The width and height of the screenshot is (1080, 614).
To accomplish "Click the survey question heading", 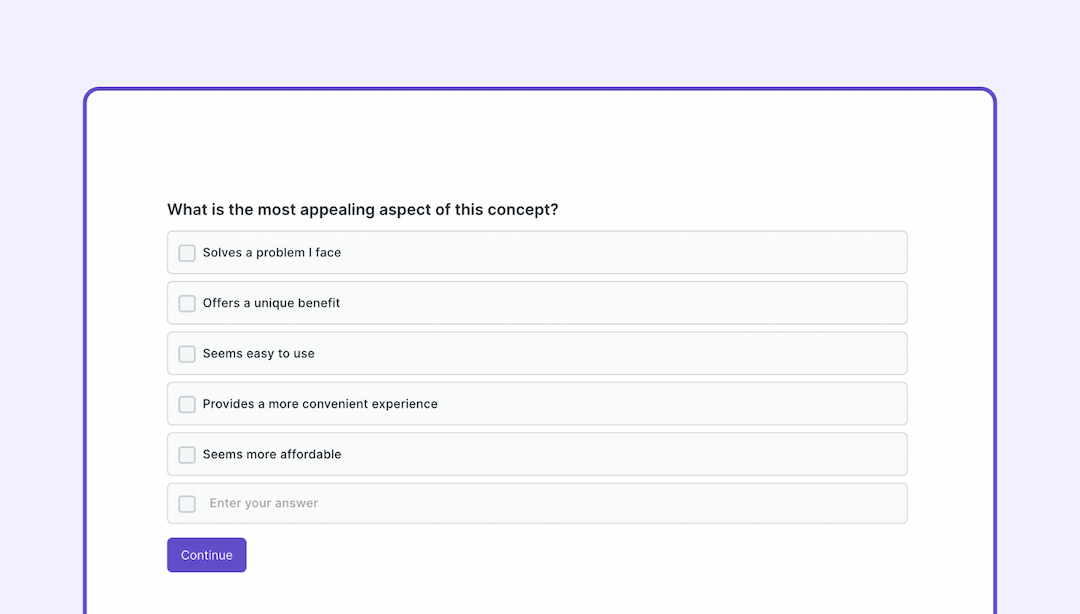I will pos(363,209).
